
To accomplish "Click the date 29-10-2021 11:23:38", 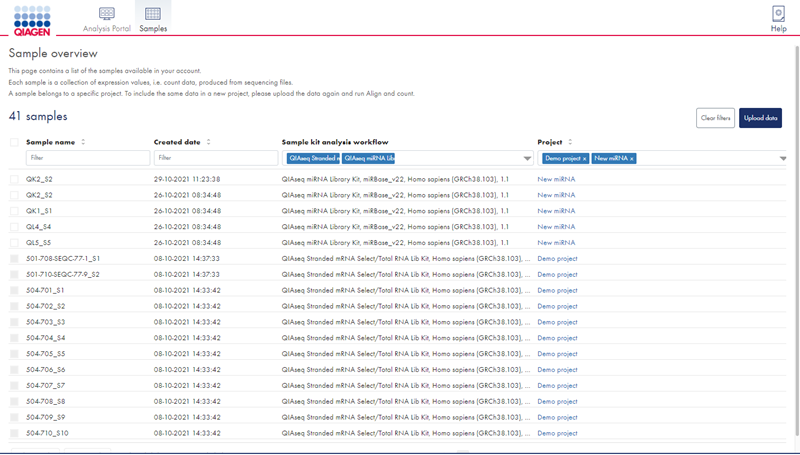I will [x=187, y=179].
